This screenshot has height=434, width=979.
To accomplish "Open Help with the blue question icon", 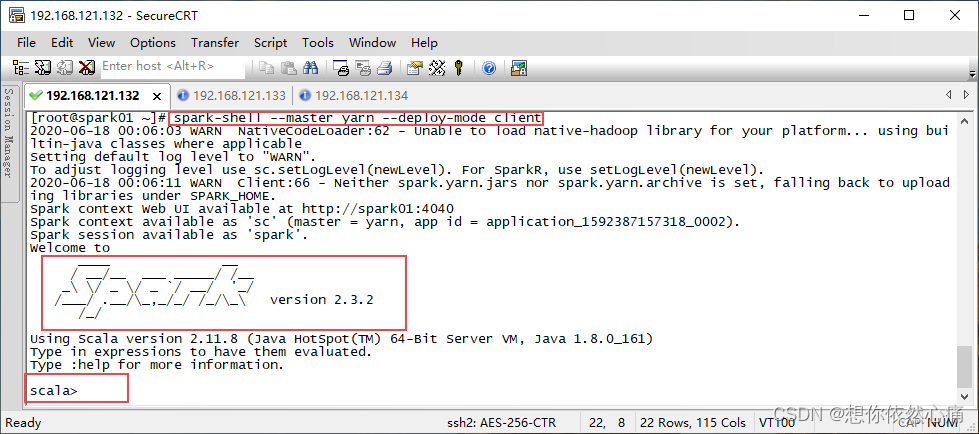I will [x=489, y=67].
